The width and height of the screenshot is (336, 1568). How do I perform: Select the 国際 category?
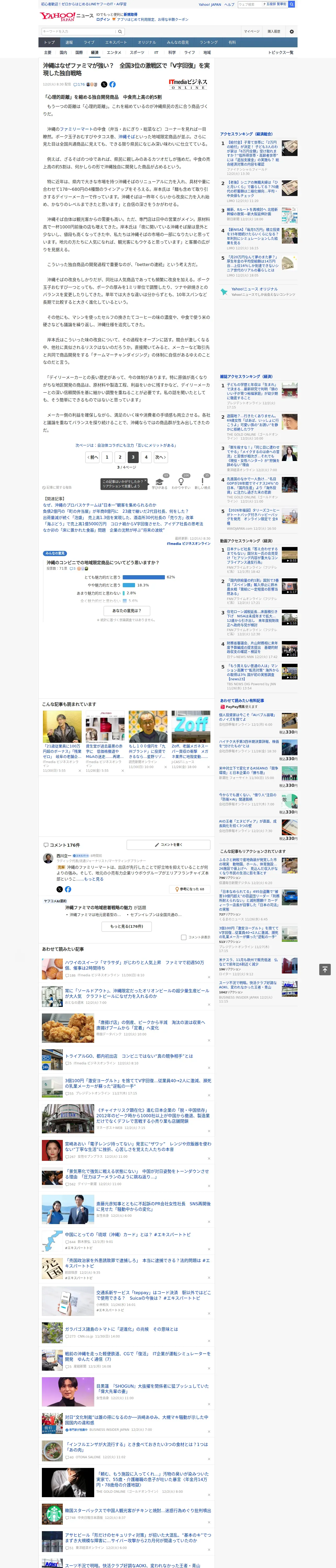79,52
